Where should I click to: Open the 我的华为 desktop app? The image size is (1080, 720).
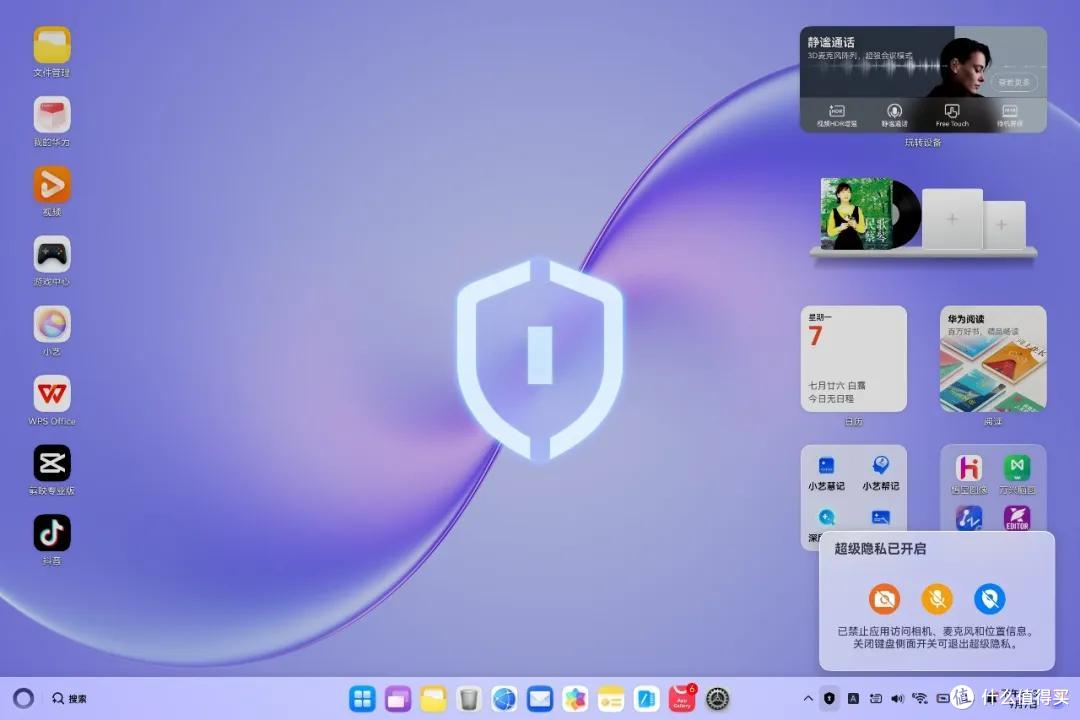[52, 115]
